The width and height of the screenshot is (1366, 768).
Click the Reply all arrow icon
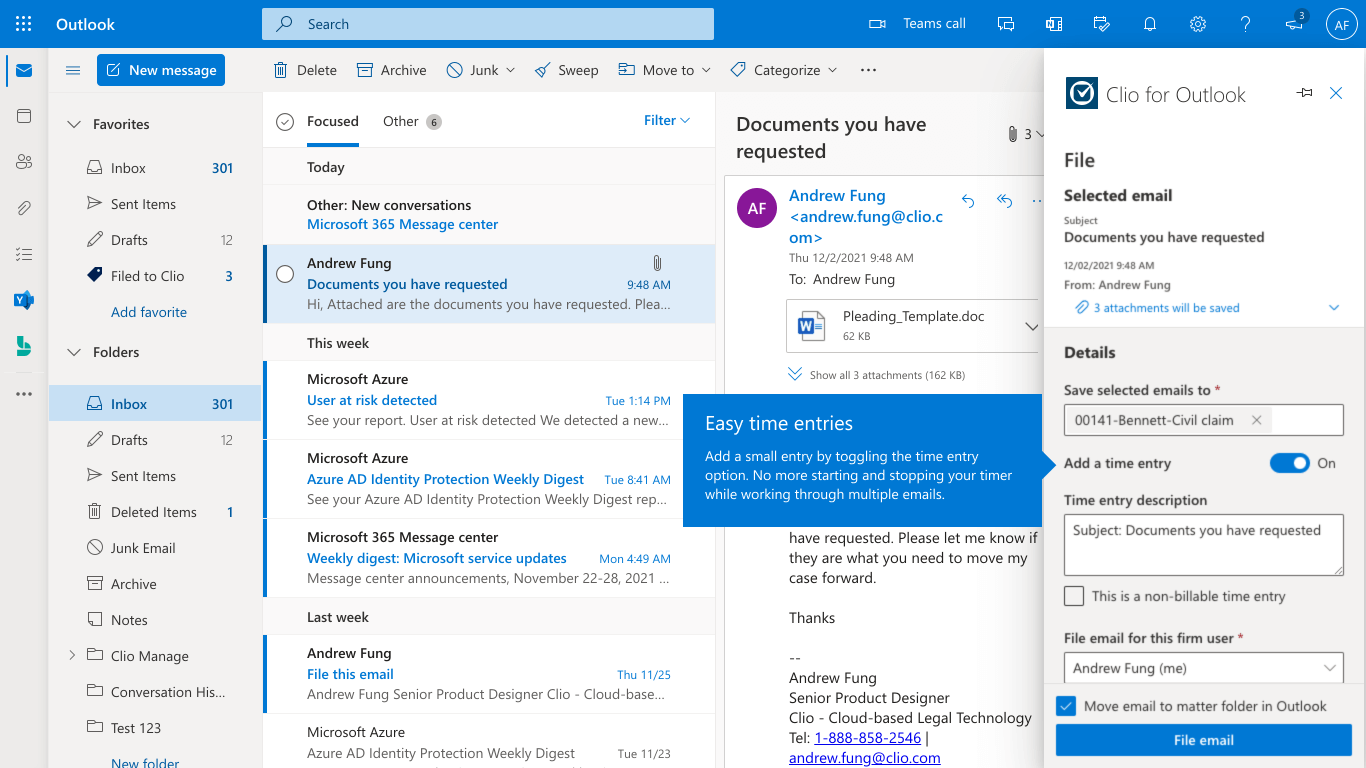[1004, 201]
